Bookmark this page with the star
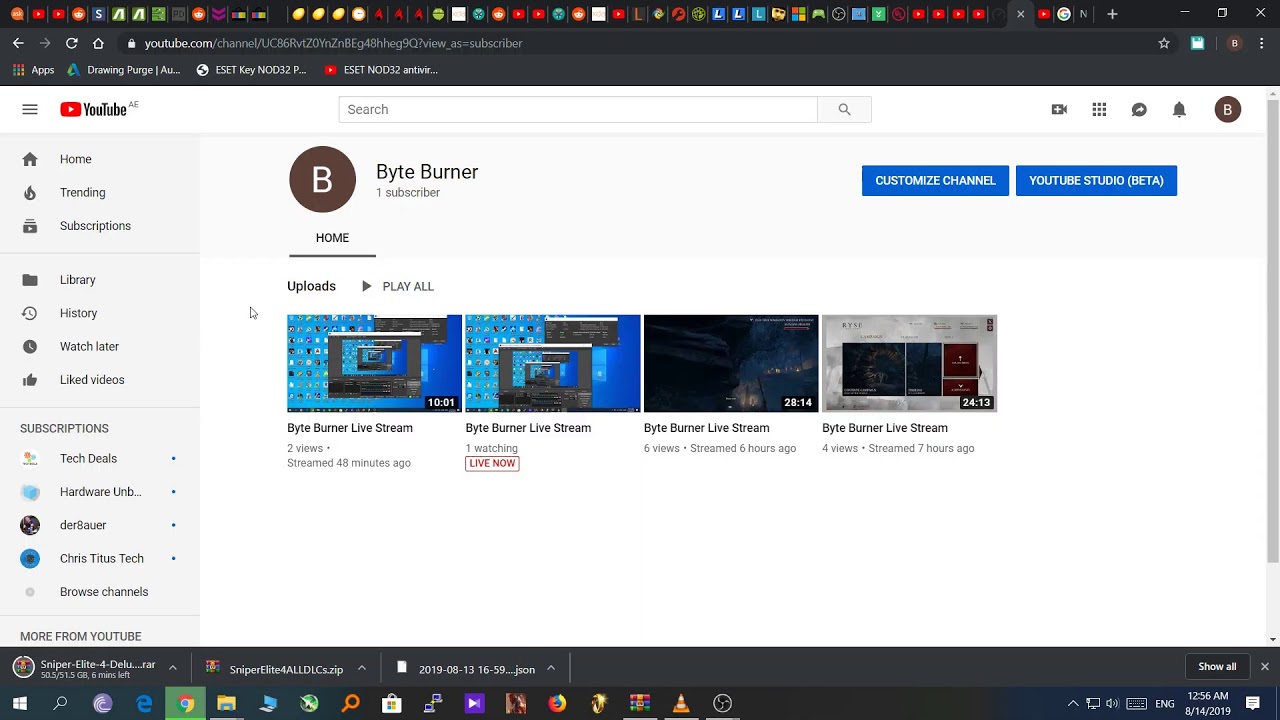Image resolution: width=1280 pixels, height=720 pixels. click(x=1164, y=43)
